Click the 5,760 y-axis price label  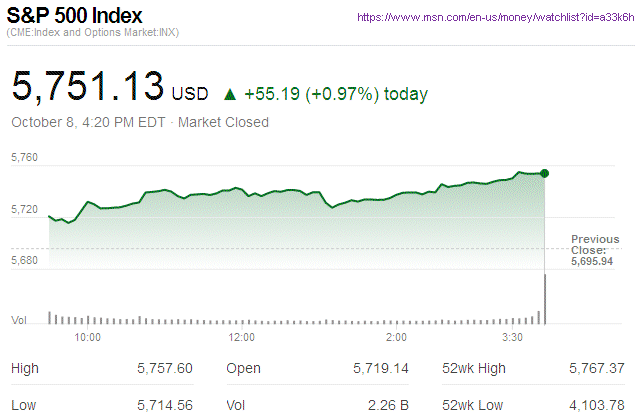tap(24, 158)
